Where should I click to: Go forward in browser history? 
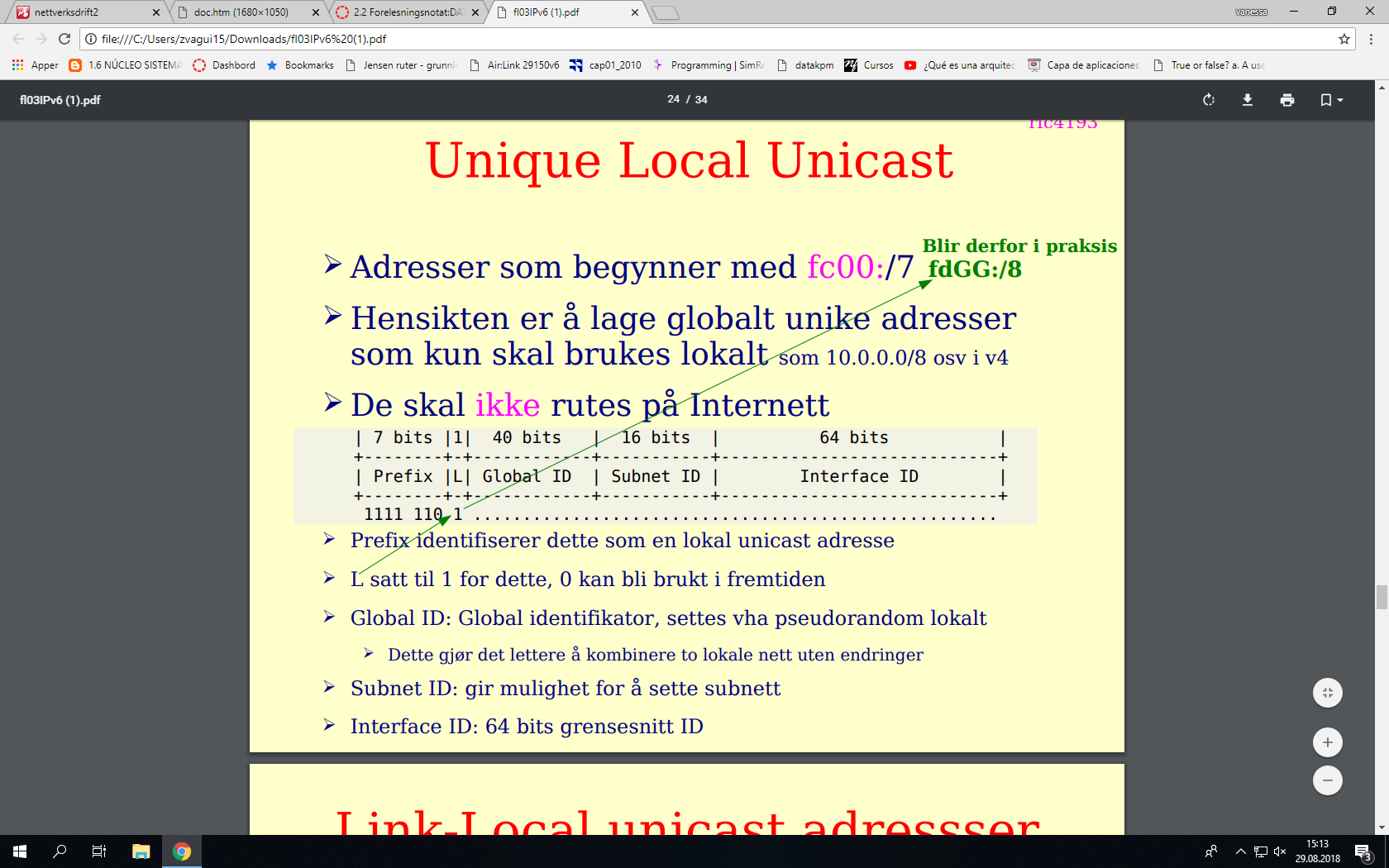[x=41, y=39]
